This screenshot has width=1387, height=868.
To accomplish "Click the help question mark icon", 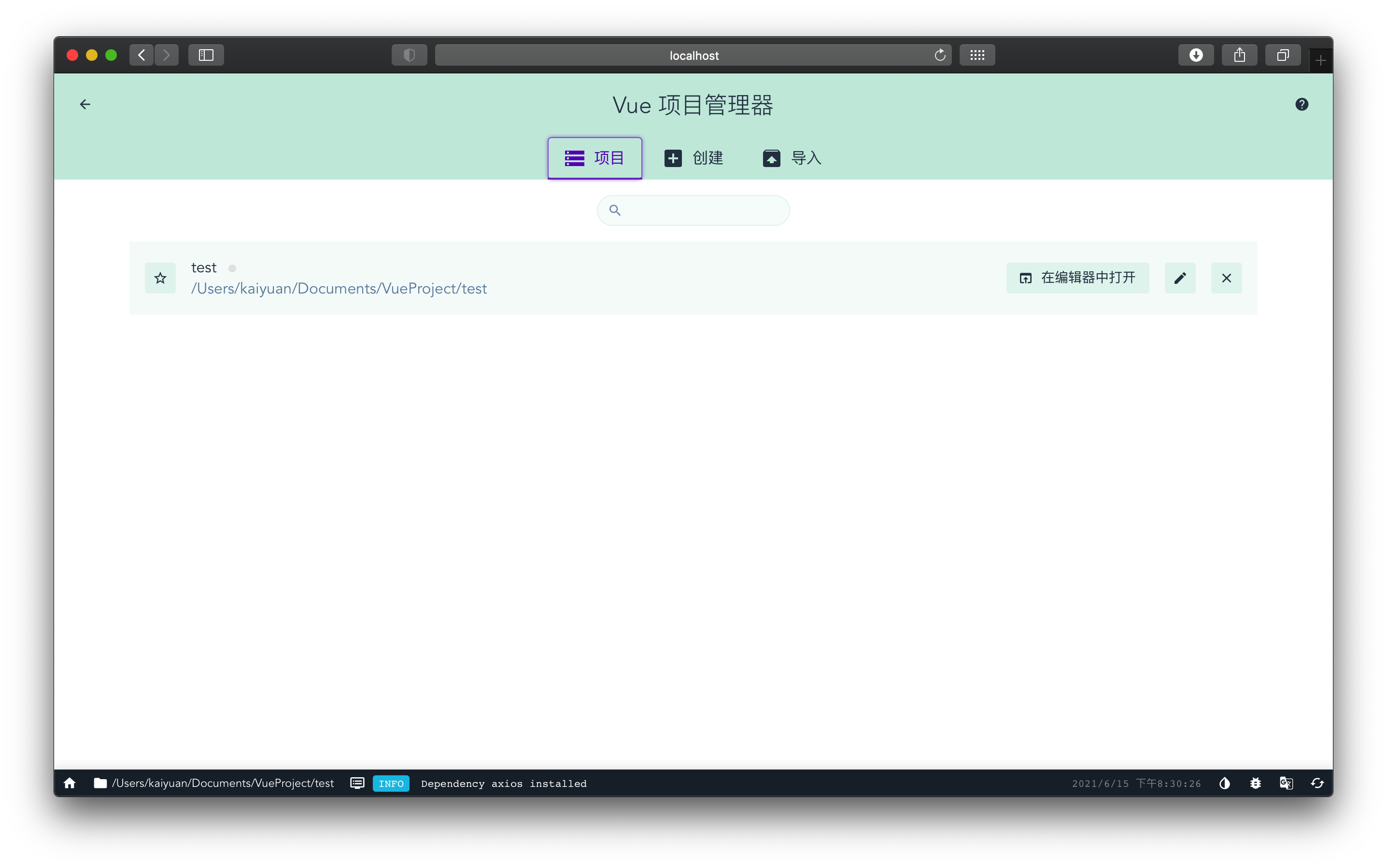I will click(1302, 104).
